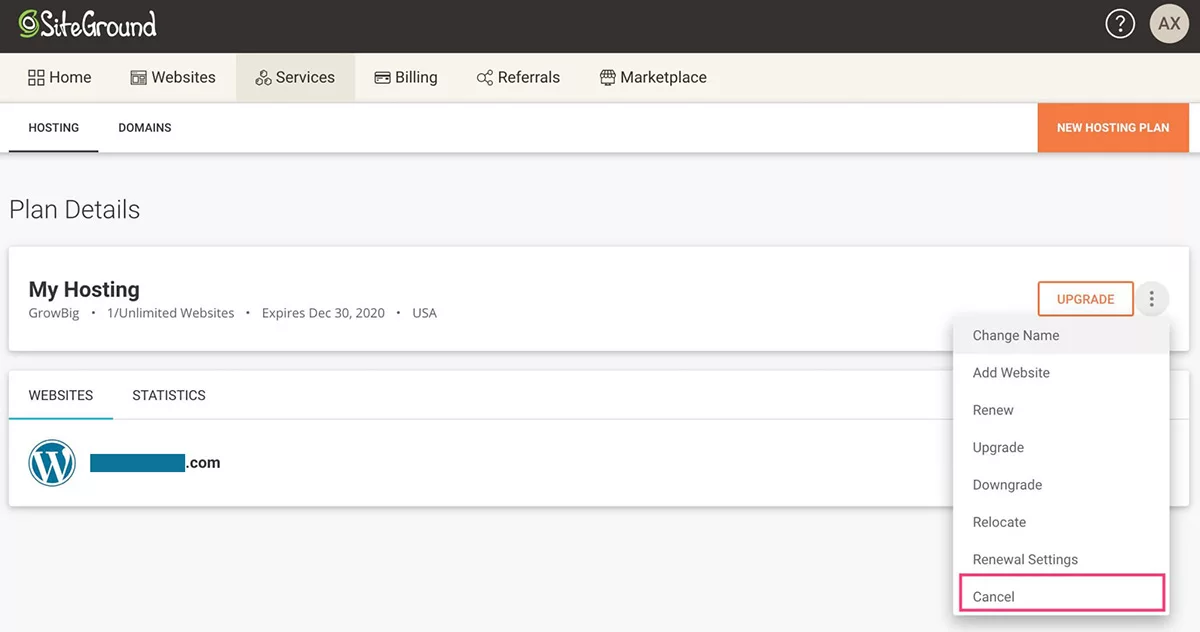Navigate to Referrals page
The image size is (1200, 632).
click(518, 77)
